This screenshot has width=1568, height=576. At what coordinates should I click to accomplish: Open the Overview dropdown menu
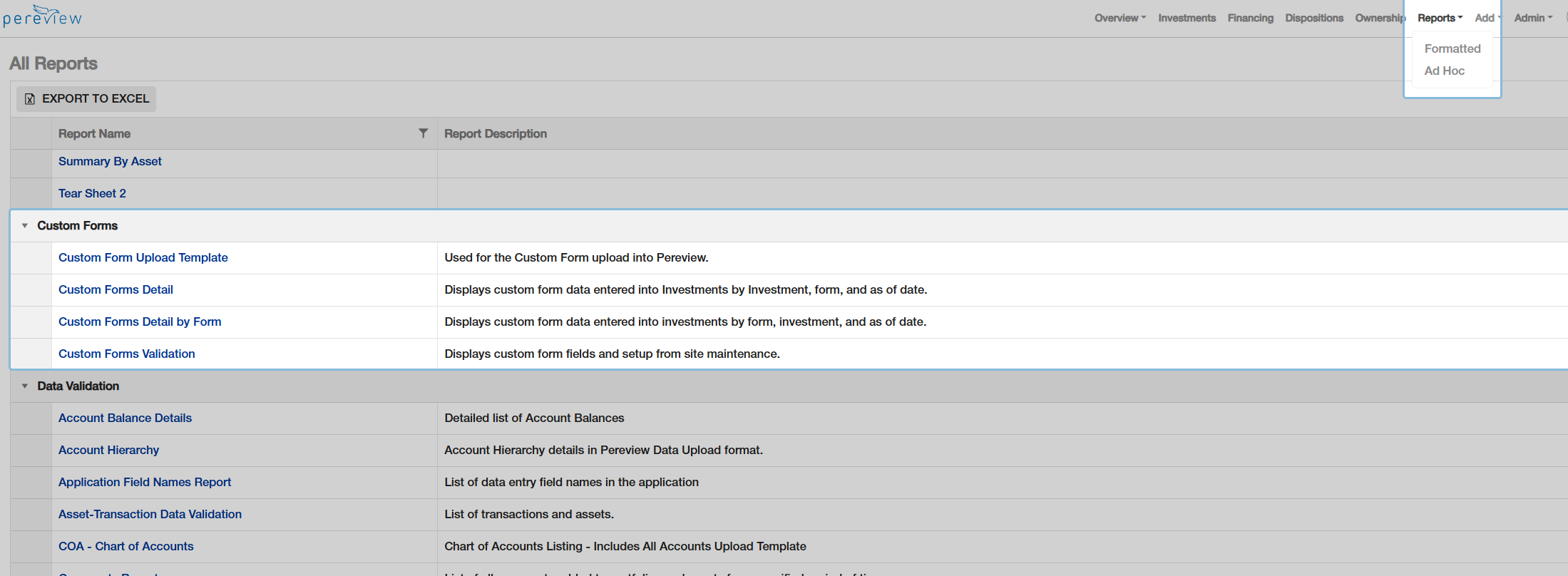(x=1119, y=18)
